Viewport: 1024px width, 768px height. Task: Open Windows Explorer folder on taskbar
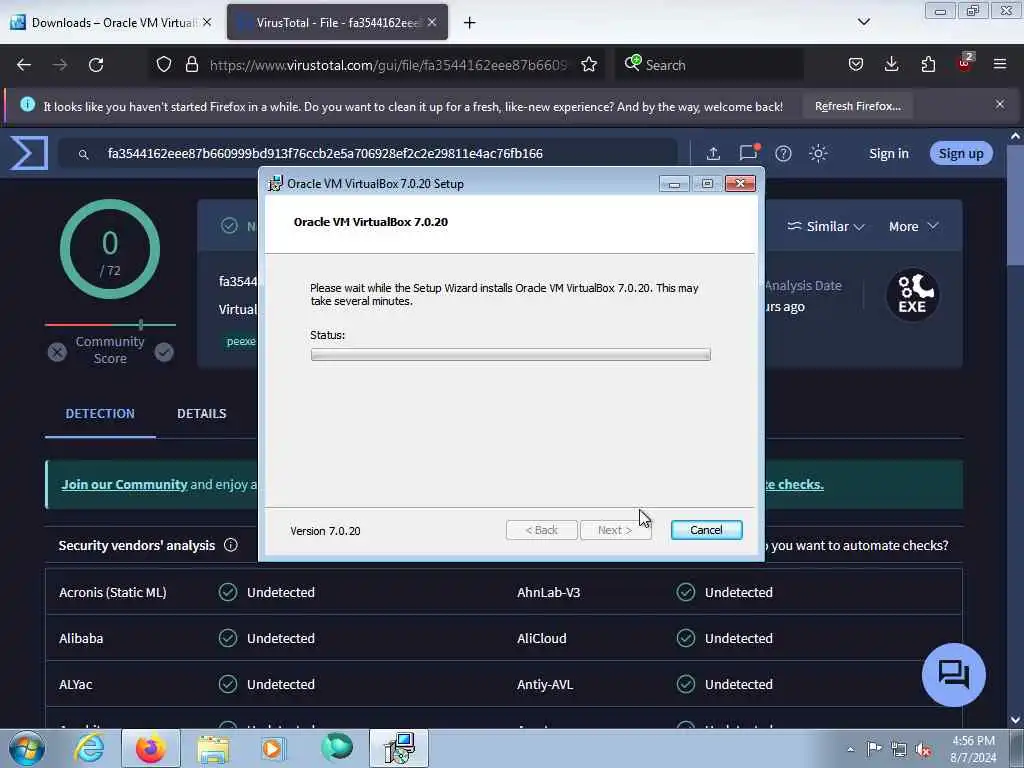(213, 748)
